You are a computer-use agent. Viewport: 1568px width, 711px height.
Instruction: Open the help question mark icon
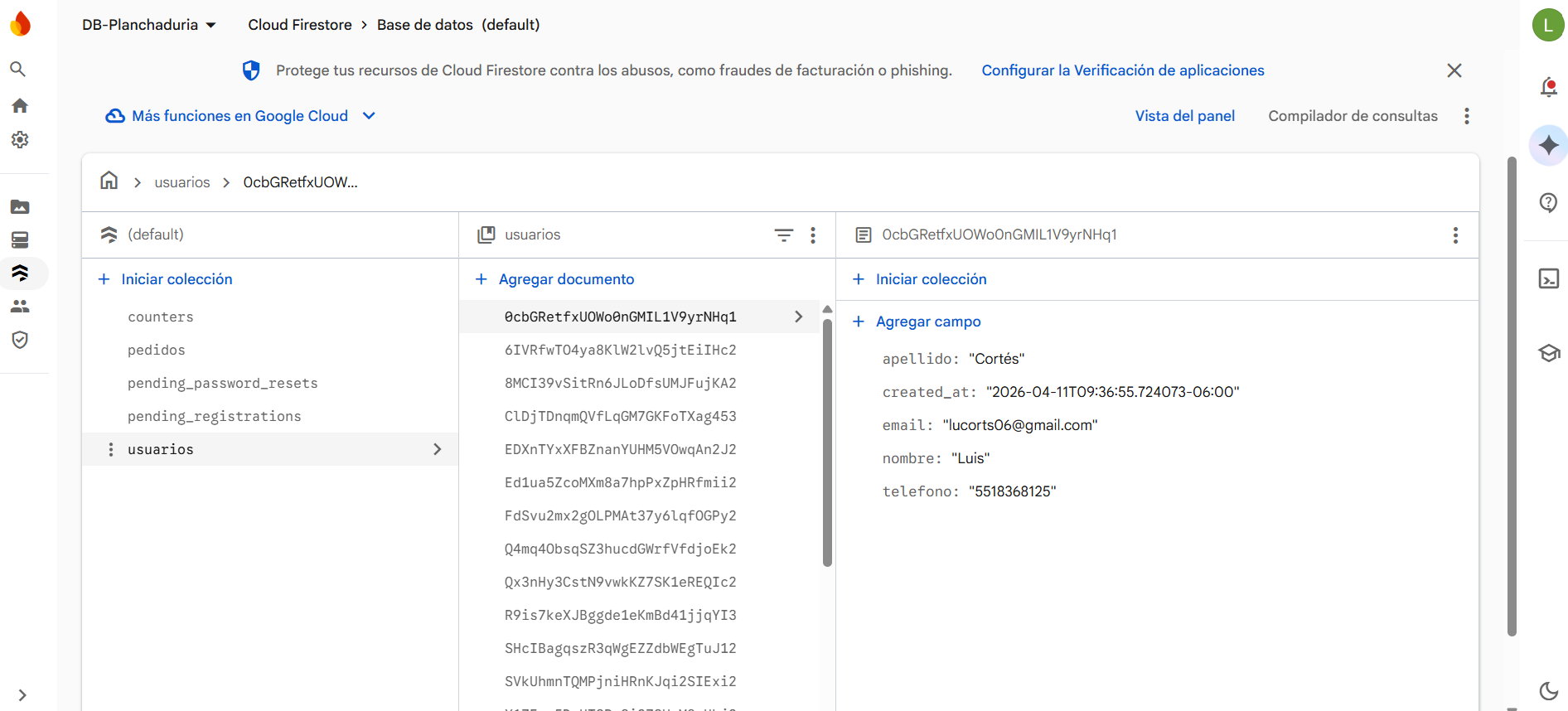click(1548, 202)
